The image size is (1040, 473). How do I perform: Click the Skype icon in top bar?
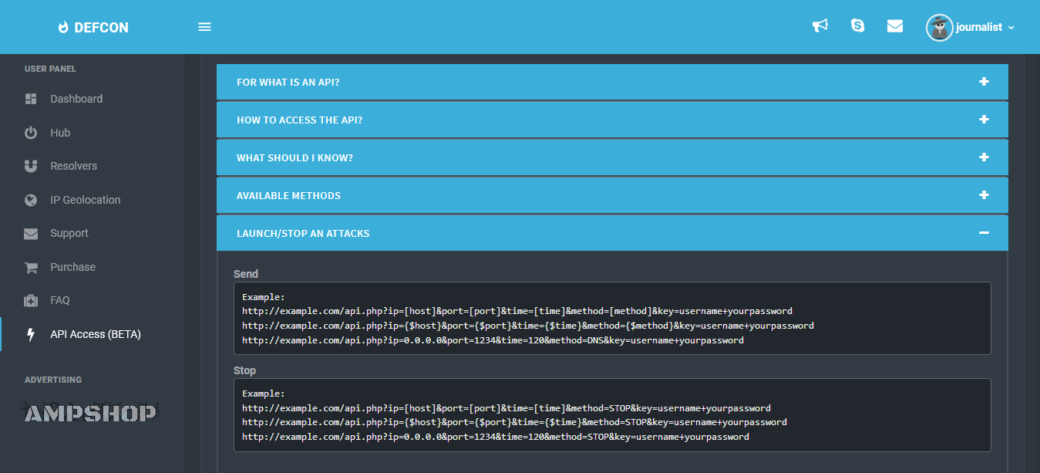[x=857, y=26]
